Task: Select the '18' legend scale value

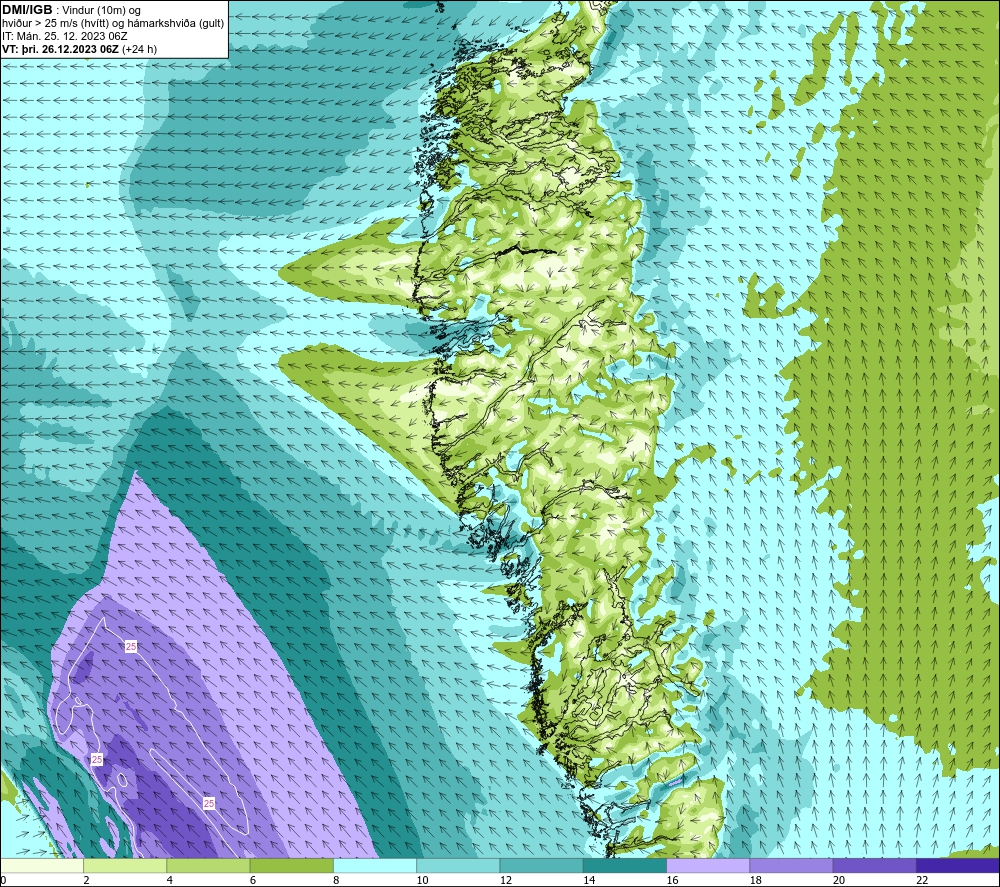Action: click(x=755, y=880)
